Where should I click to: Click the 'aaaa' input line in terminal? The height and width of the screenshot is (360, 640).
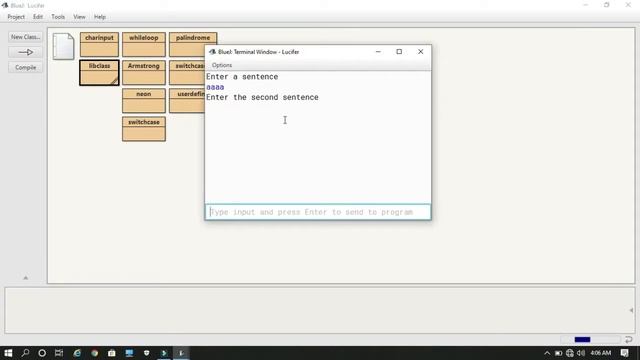coord(215,87)
